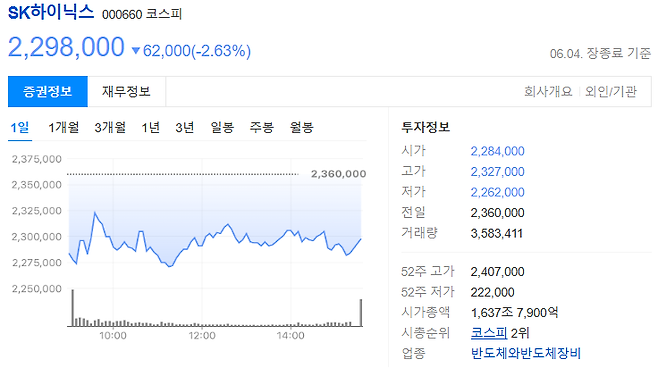The image size is (658, 368).
Task: Click the blue down-arrow price change icon
Action: (136, 51)
